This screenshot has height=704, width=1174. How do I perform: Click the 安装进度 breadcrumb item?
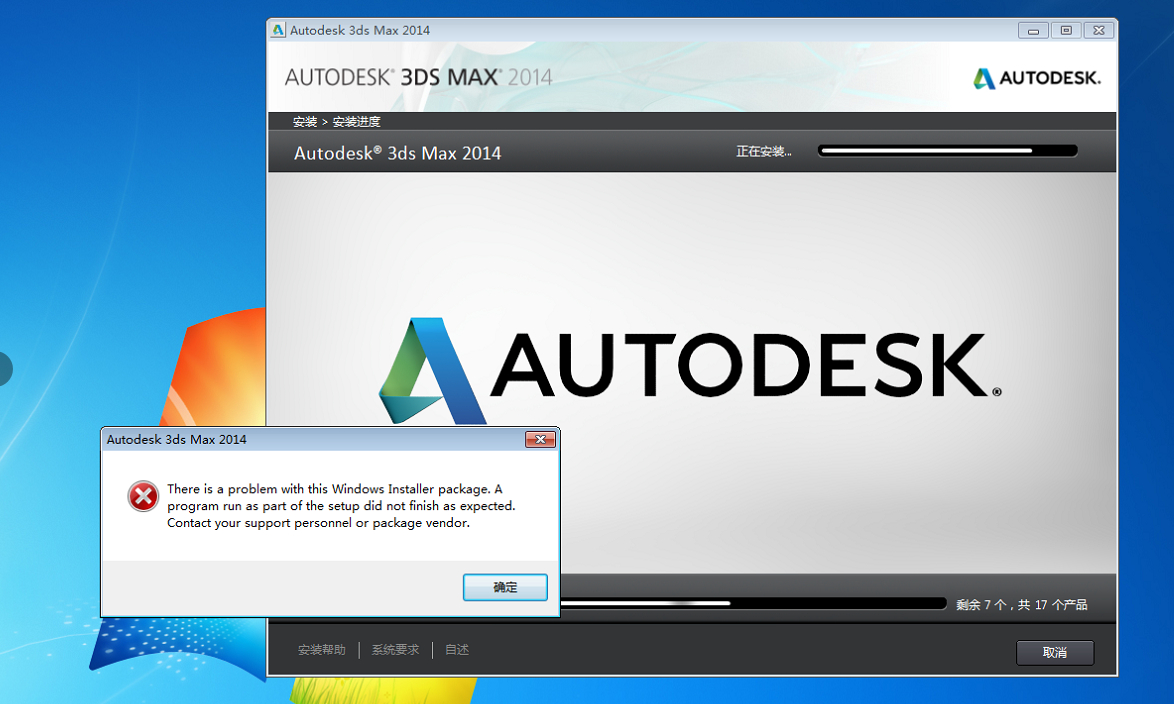356,121
